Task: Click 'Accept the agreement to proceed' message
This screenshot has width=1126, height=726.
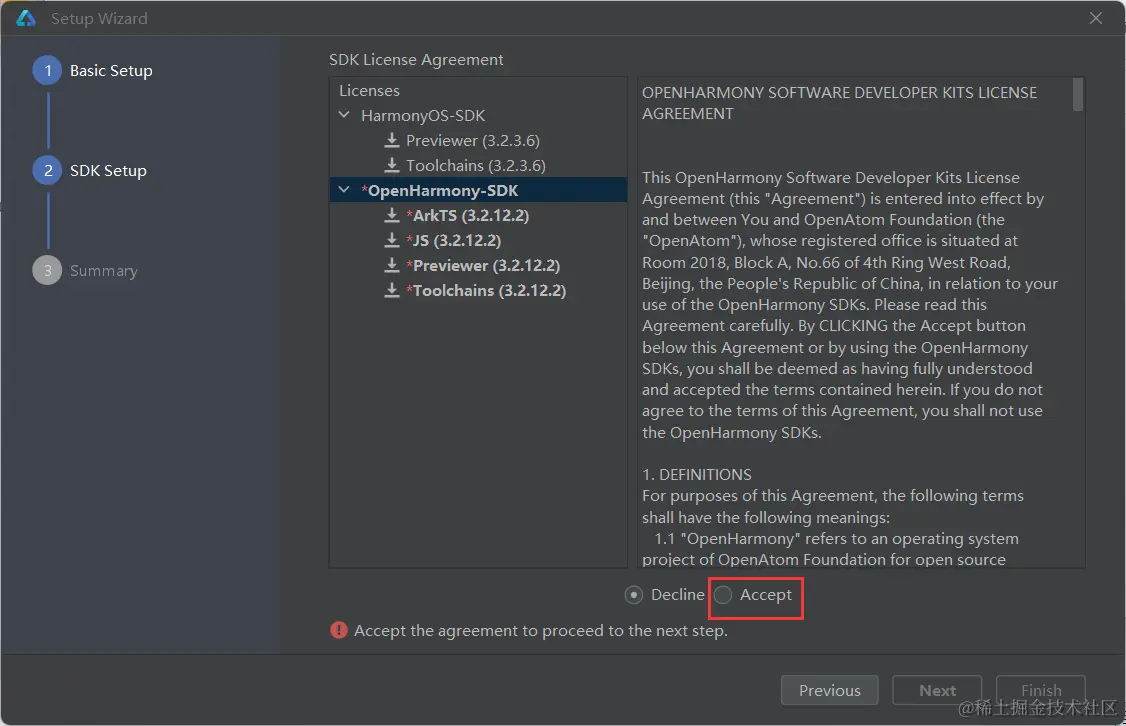Action: [x=541, y=630]
